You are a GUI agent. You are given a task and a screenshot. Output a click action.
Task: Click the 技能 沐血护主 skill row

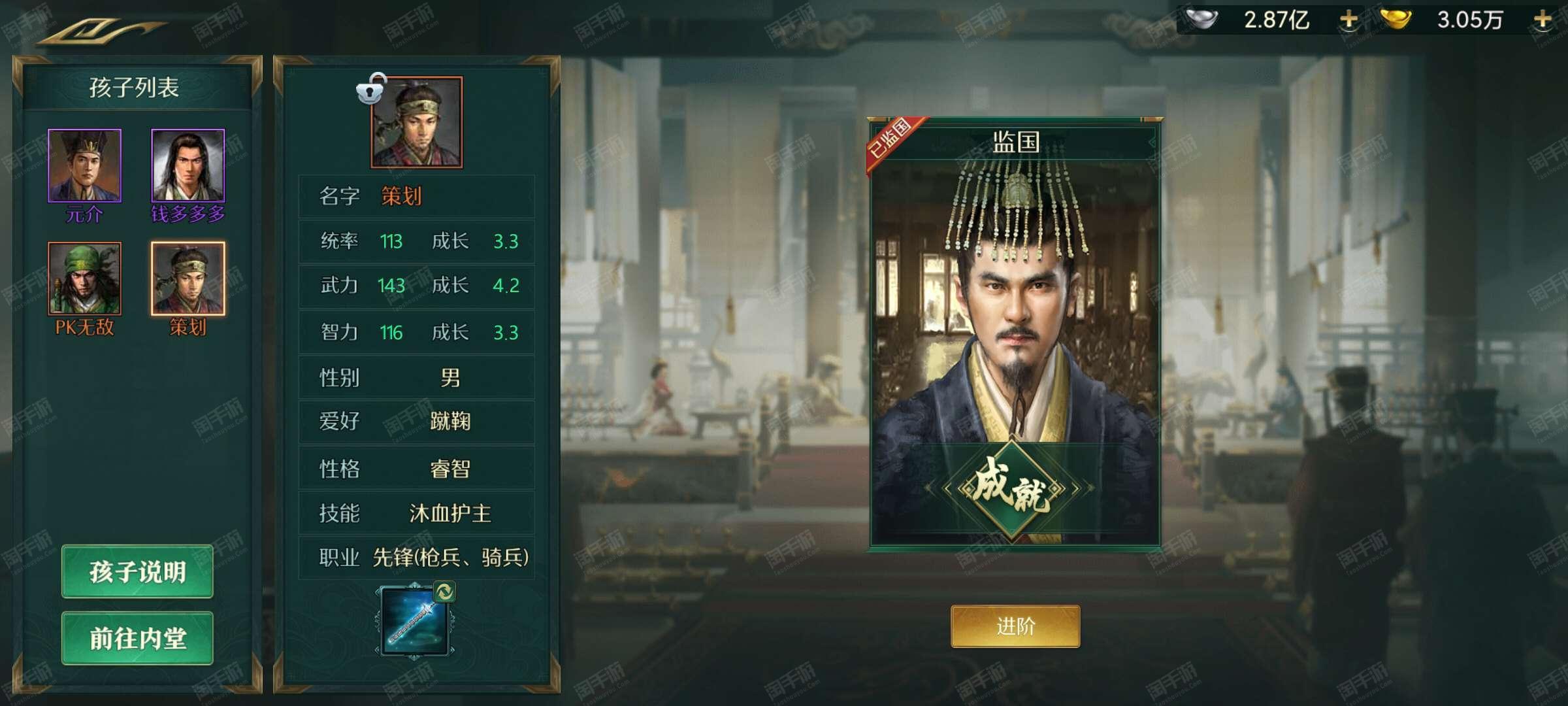417,513
